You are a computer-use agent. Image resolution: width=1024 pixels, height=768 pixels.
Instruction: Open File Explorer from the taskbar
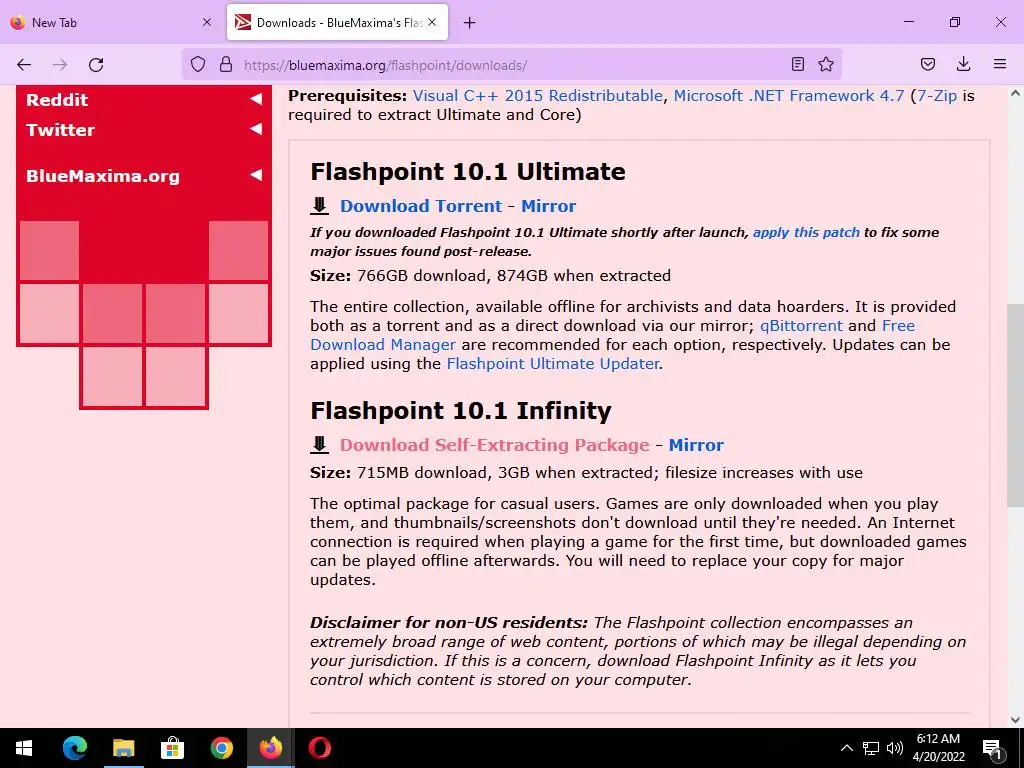pos(123,748)
